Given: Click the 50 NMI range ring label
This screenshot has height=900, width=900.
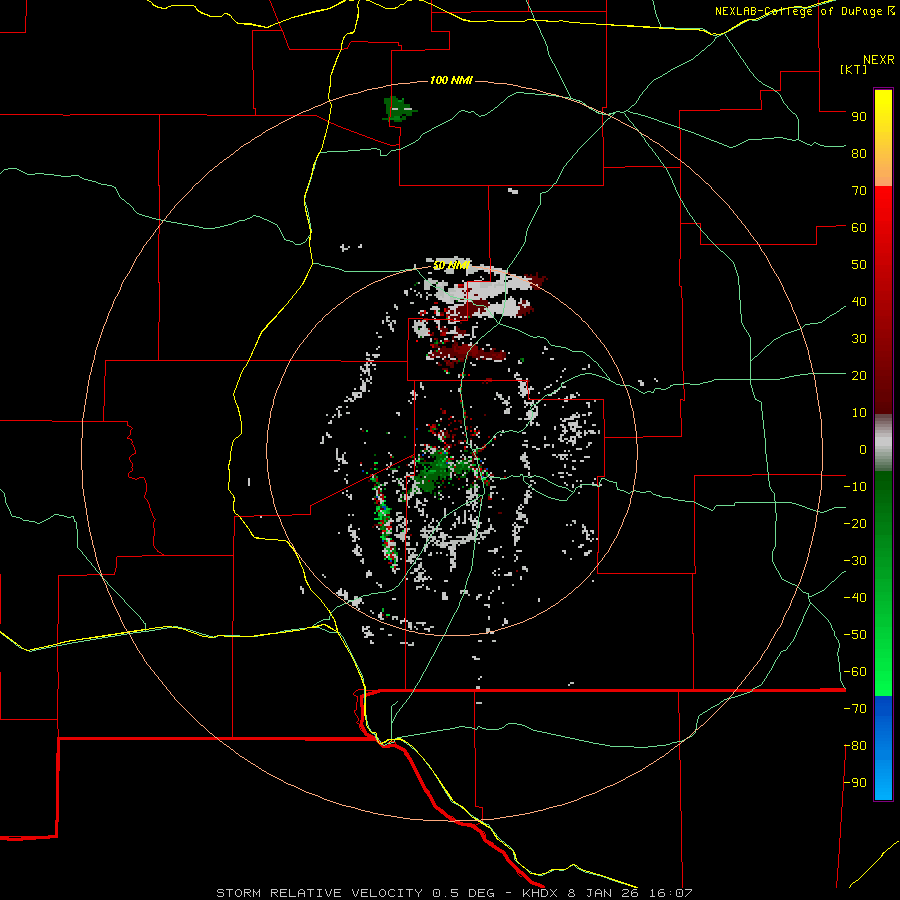Looking at the screenshot, I should click(451, 265).
